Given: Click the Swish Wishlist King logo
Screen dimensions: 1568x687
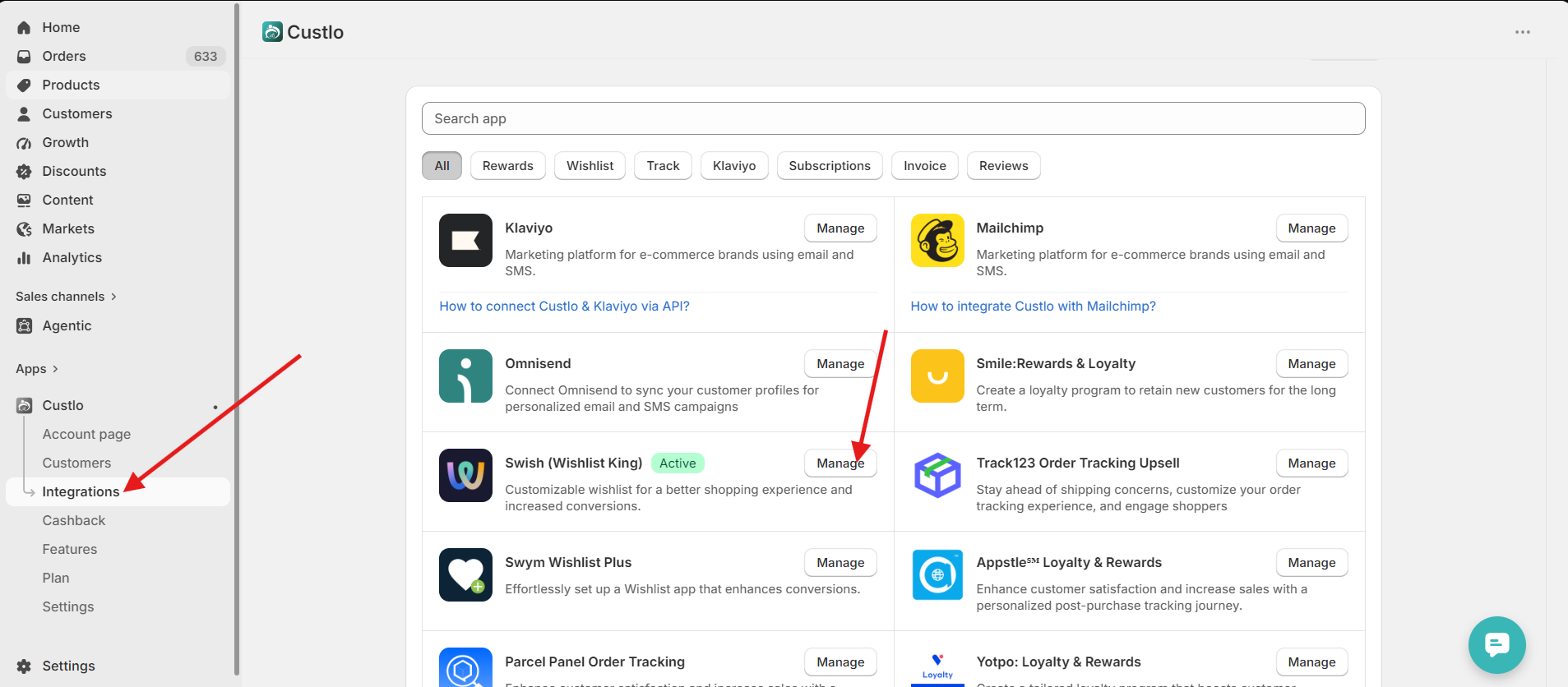Looking at the screenshot, I should [465, 476].
